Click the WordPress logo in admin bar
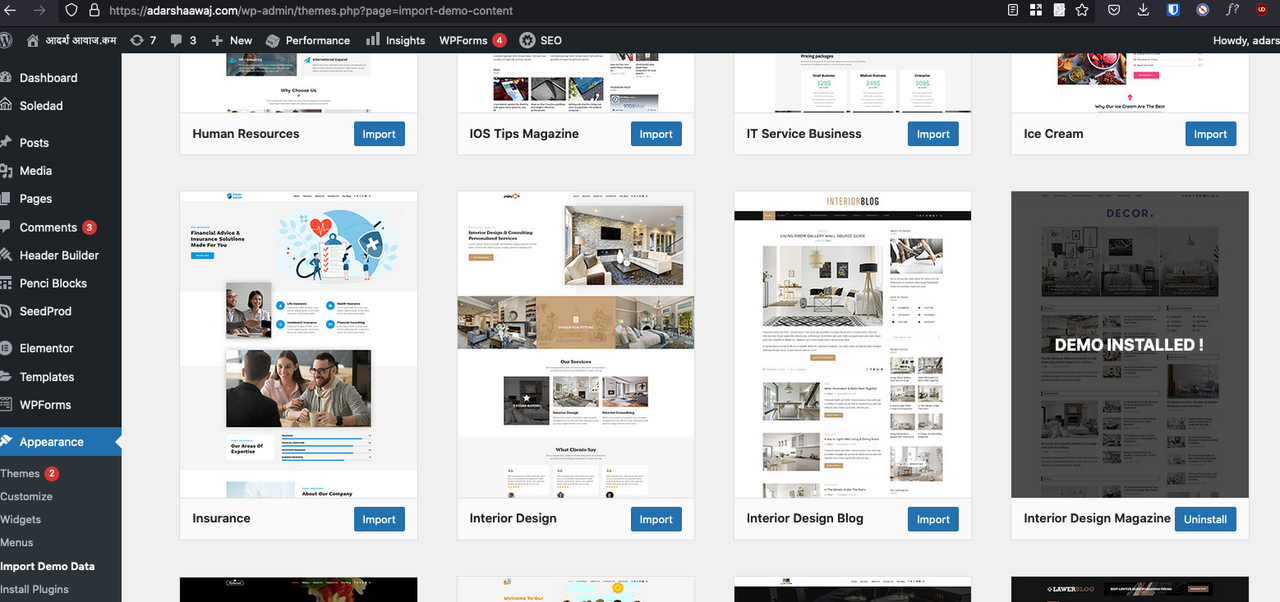Screen dimensions: 1280x602 click(5, 40)
